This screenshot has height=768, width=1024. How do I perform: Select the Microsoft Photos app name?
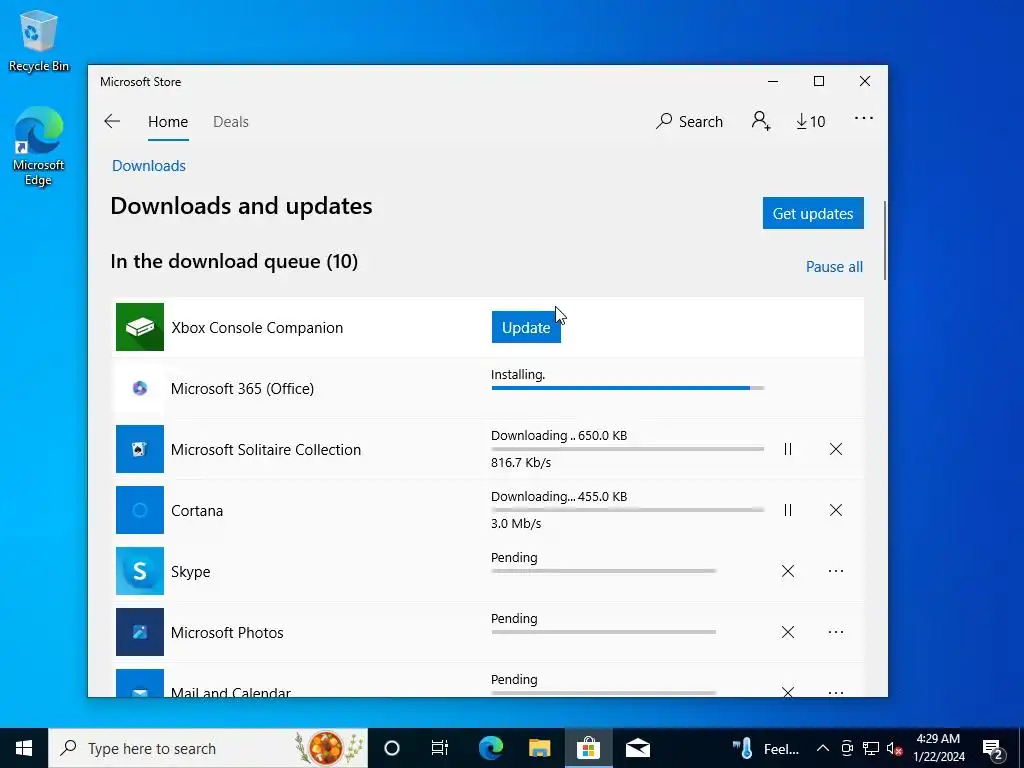(227, 633)
